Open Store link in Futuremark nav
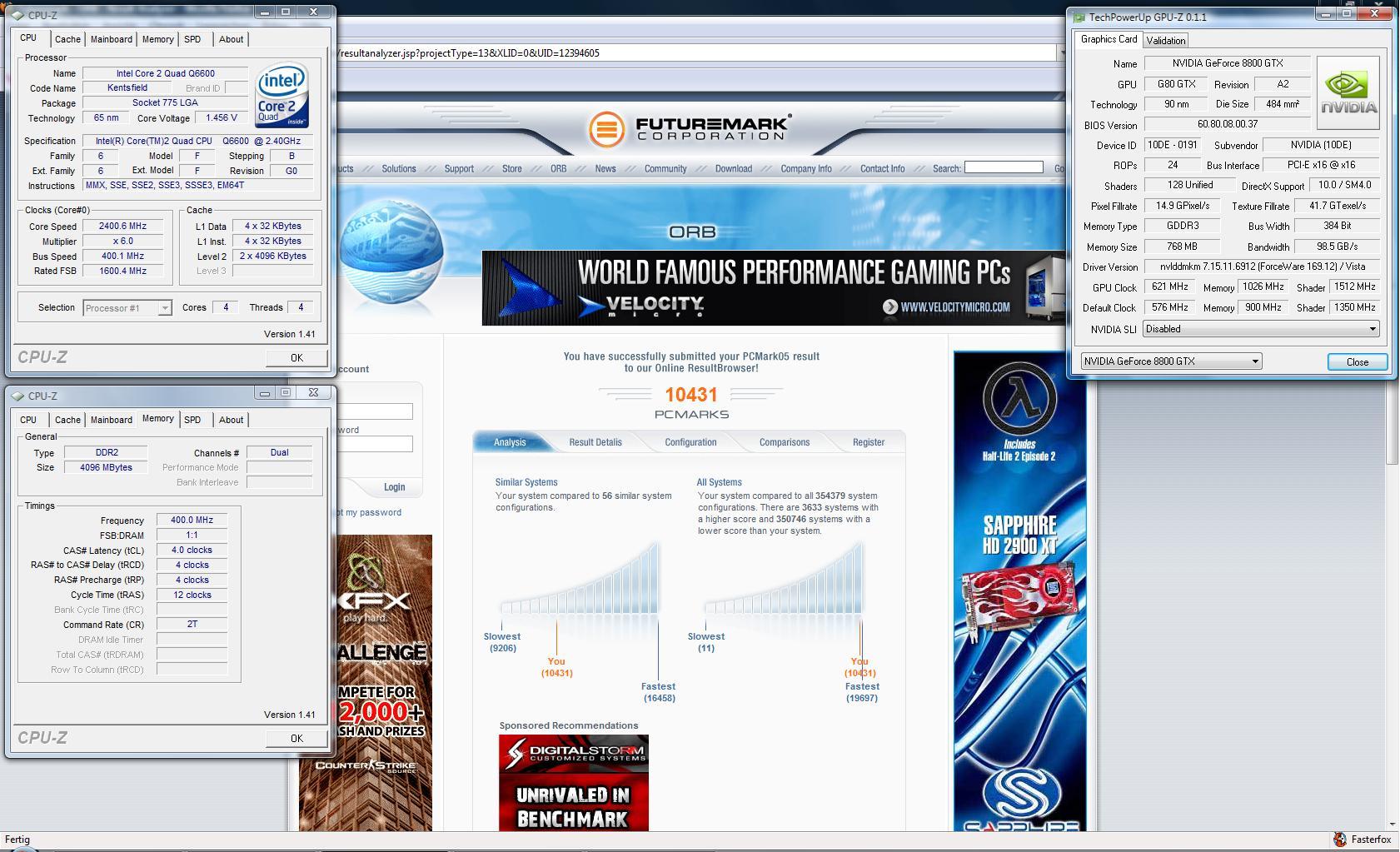The height and width of the screenshot is (852, 1400). pos(512,168)
